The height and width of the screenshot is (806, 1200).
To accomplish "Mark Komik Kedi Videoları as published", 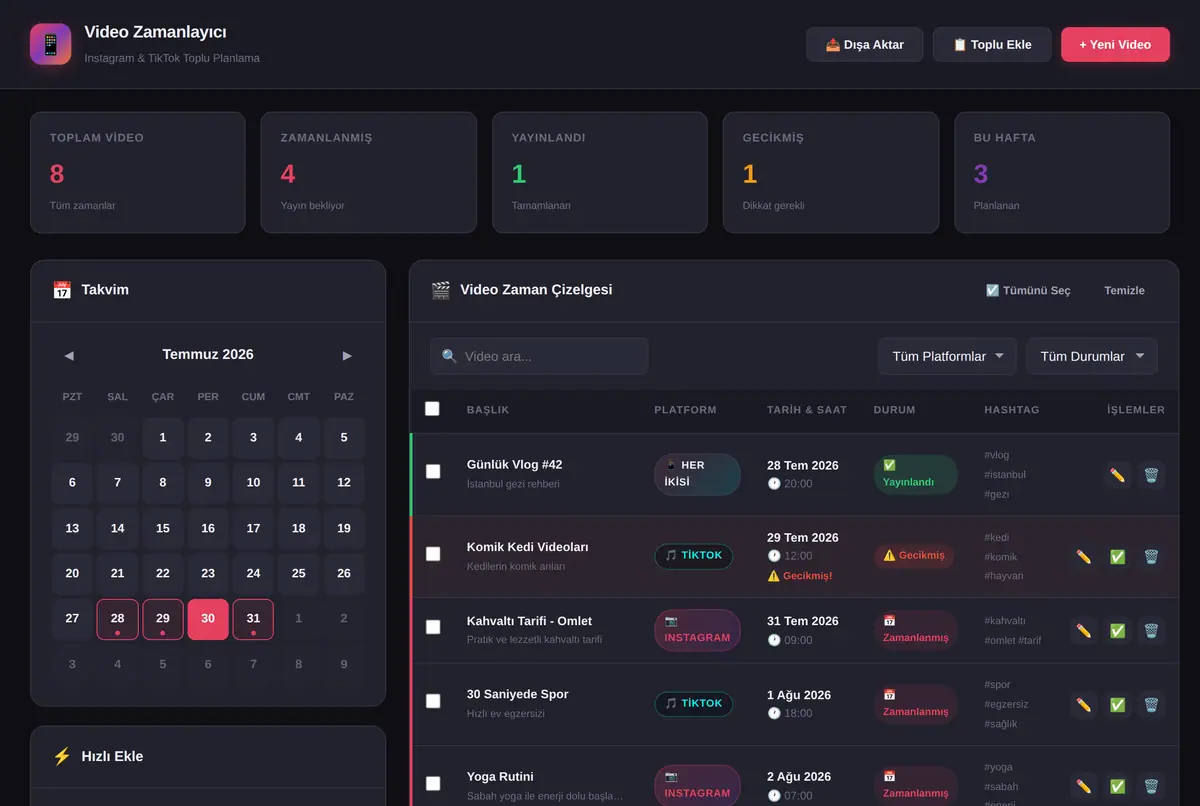I will [x=1117, y=557].
